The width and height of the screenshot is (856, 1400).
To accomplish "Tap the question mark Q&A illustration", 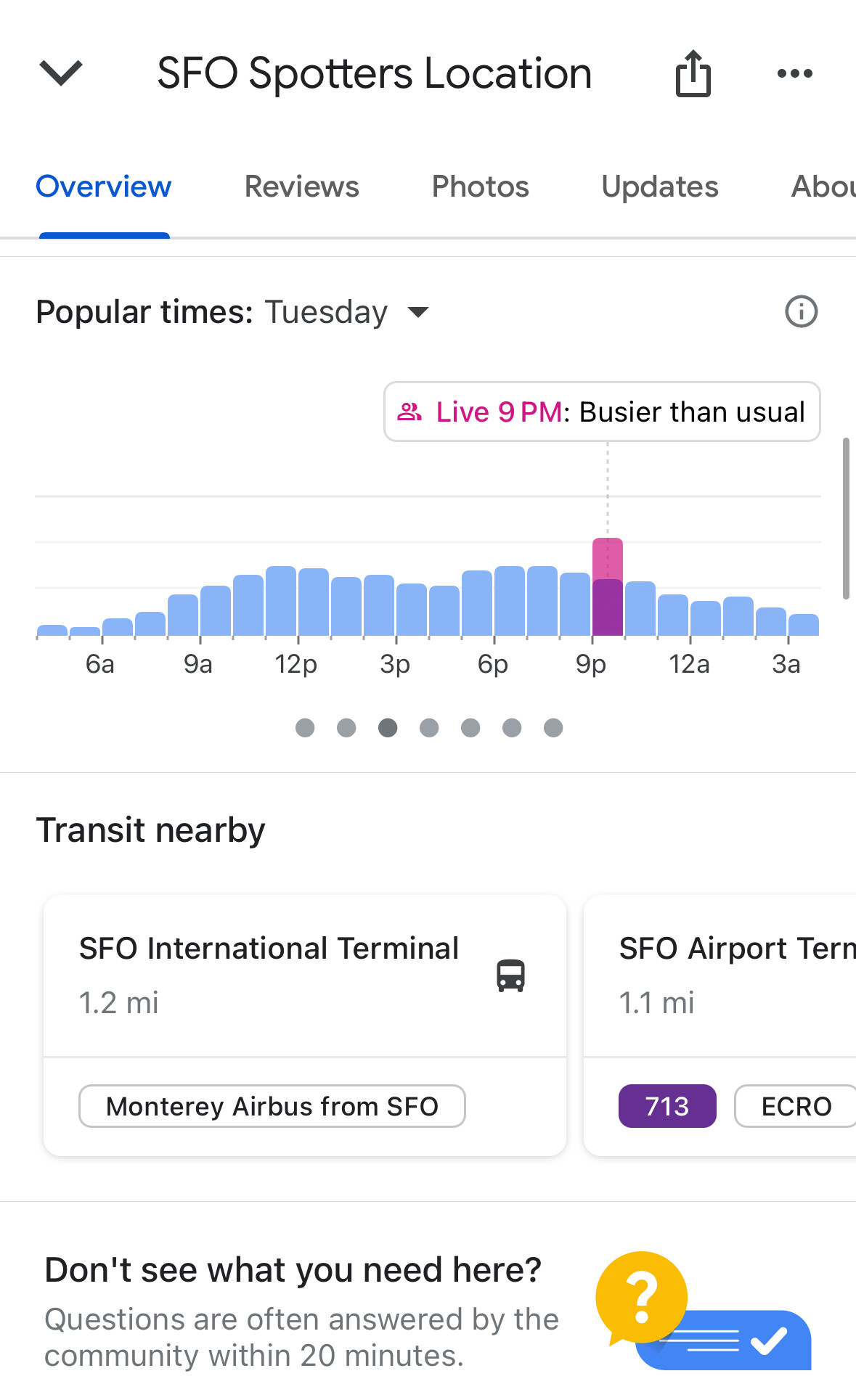I will pyautogui.click(x=641, y=1297).
